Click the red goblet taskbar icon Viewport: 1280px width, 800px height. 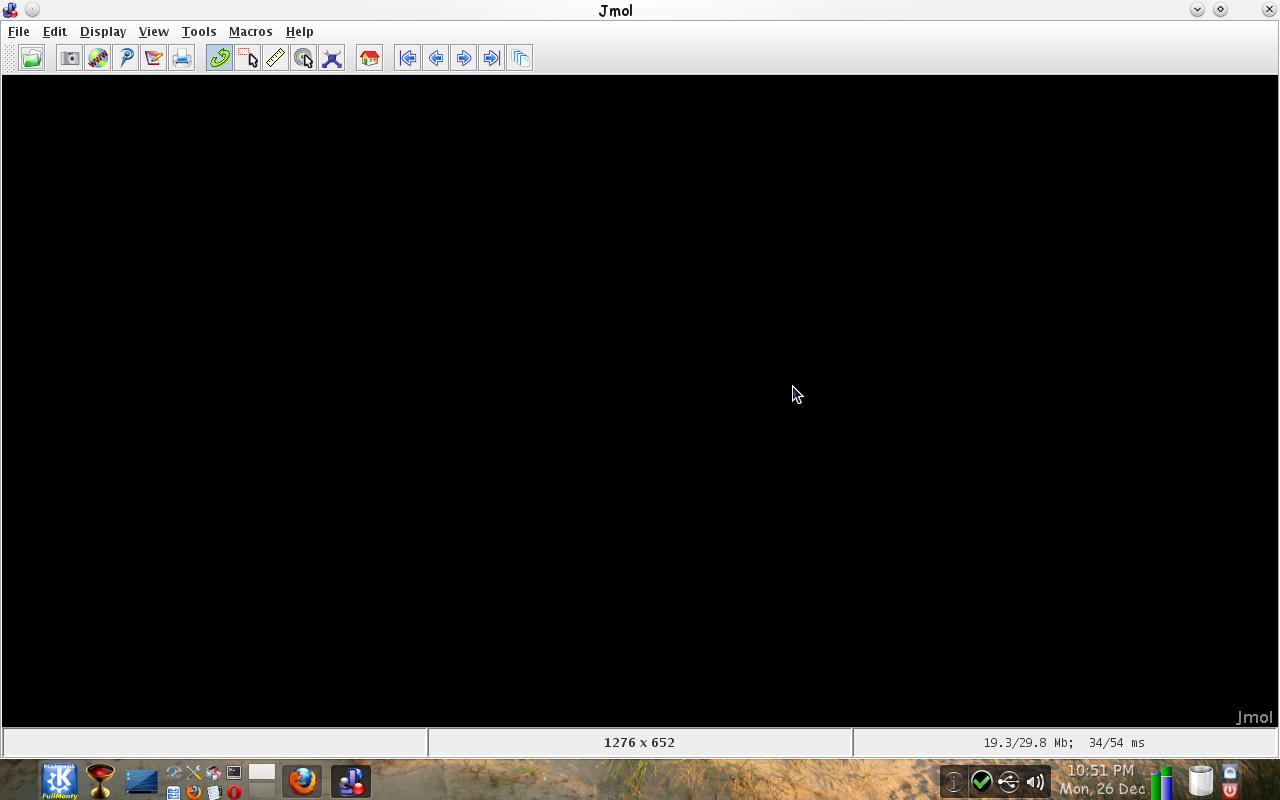click(100, 781)
